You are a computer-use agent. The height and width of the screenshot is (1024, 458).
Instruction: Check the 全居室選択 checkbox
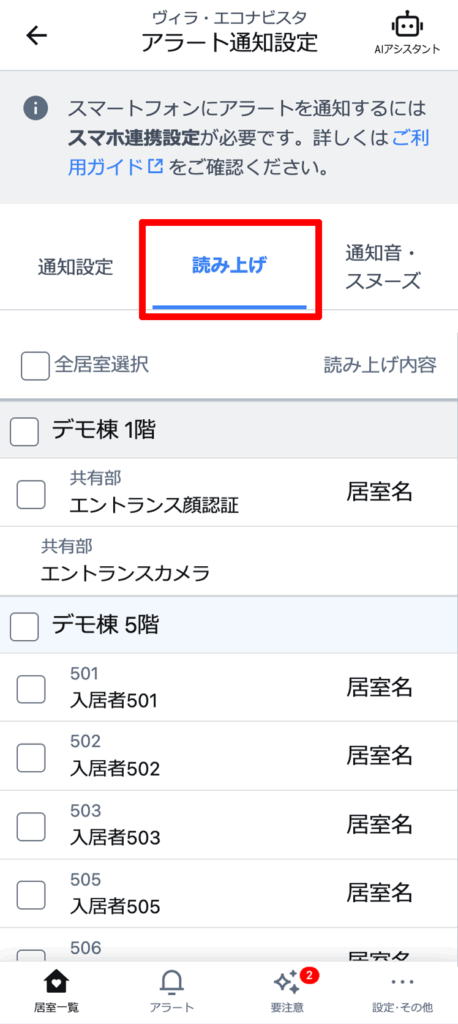(35, 366)
